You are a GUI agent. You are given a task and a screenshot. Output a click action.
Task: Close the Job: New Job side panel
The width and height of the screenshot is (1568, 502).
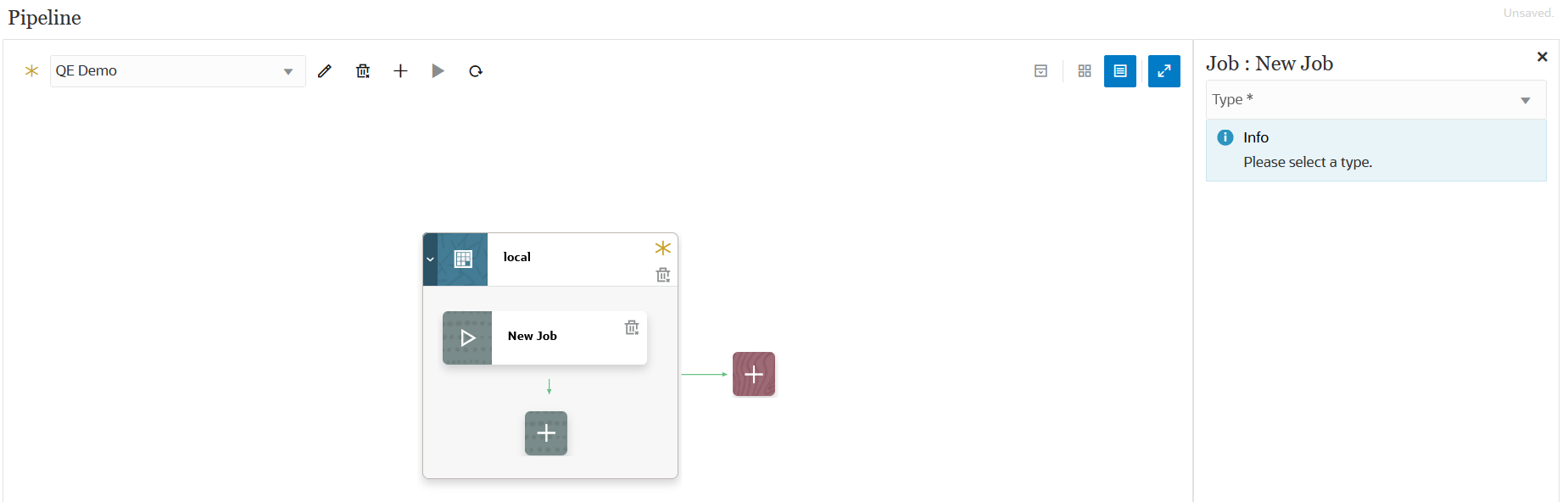(x=1542, y=57)
